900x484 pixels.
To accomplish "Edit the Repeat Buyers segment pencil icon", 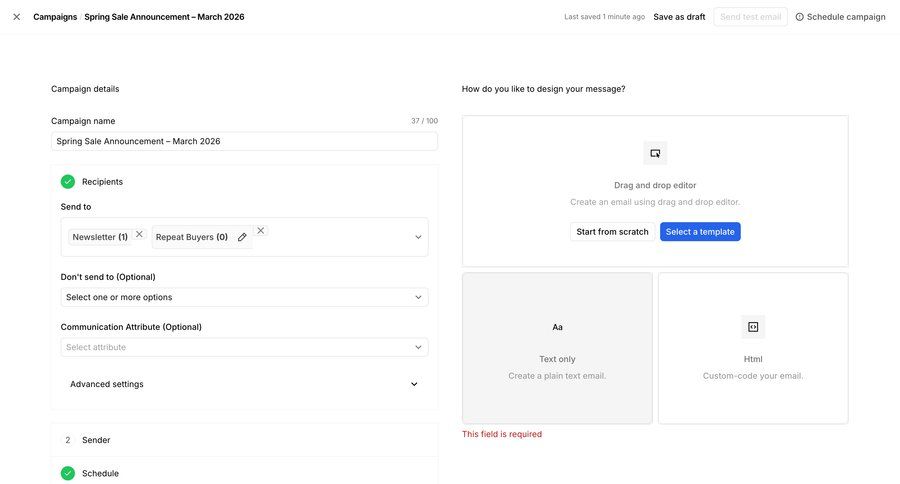I will (242, 237).
